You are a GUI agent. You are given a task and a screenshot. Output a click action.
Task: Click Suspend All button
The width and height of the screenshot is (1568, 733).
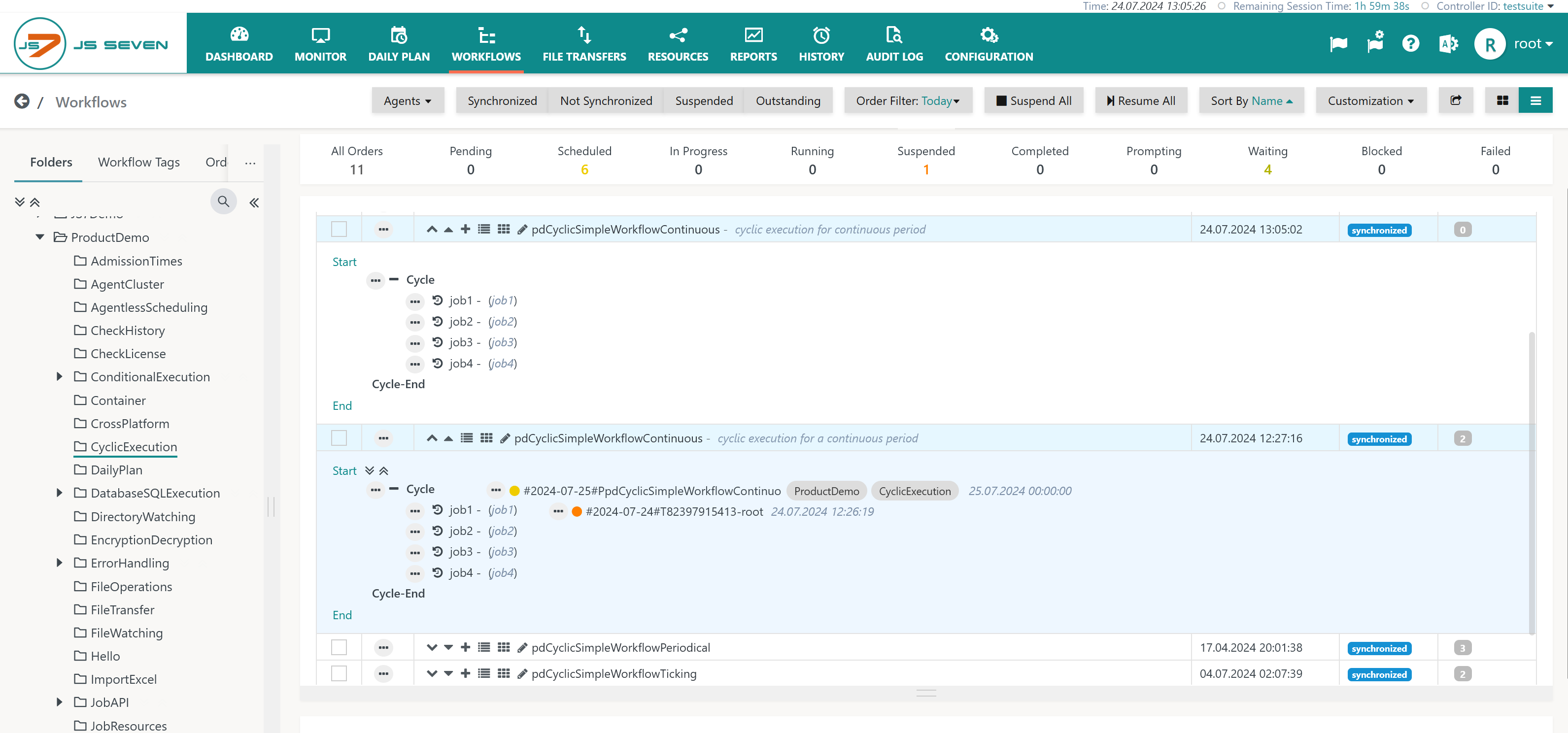click(1033, 100)
